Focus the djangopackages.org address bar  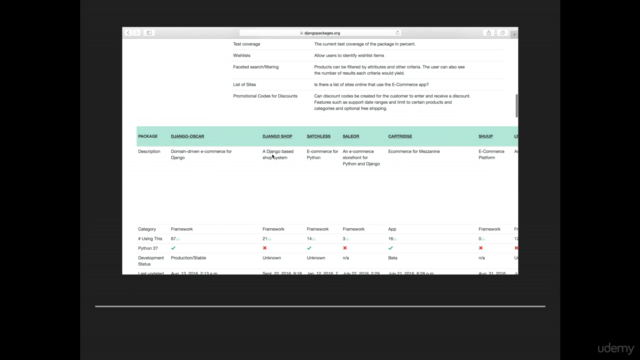(x=320, y=33)
